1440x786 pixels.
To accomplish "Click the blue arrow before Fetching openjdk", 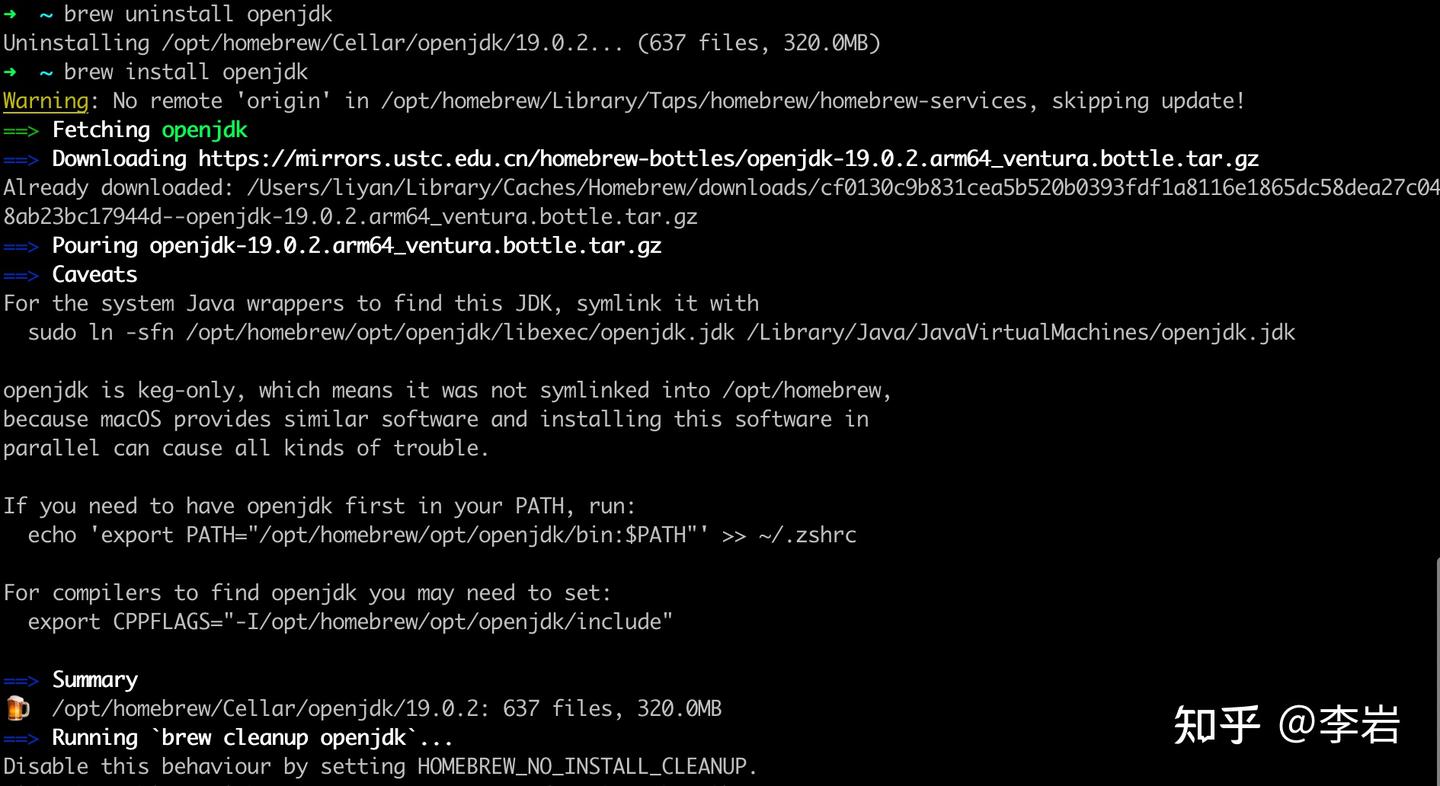I will click(x=21, y=130).
